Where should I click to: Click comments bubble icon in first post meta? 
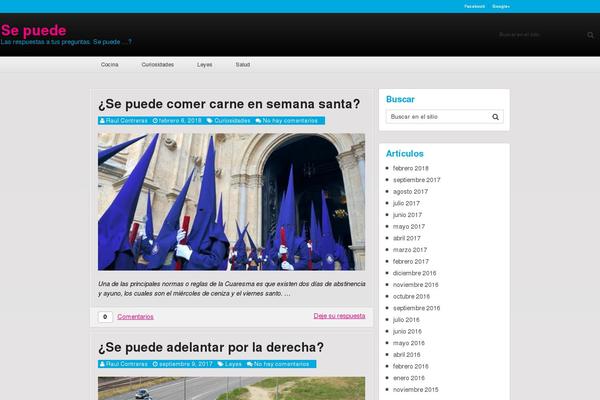(x=258, y=121)
